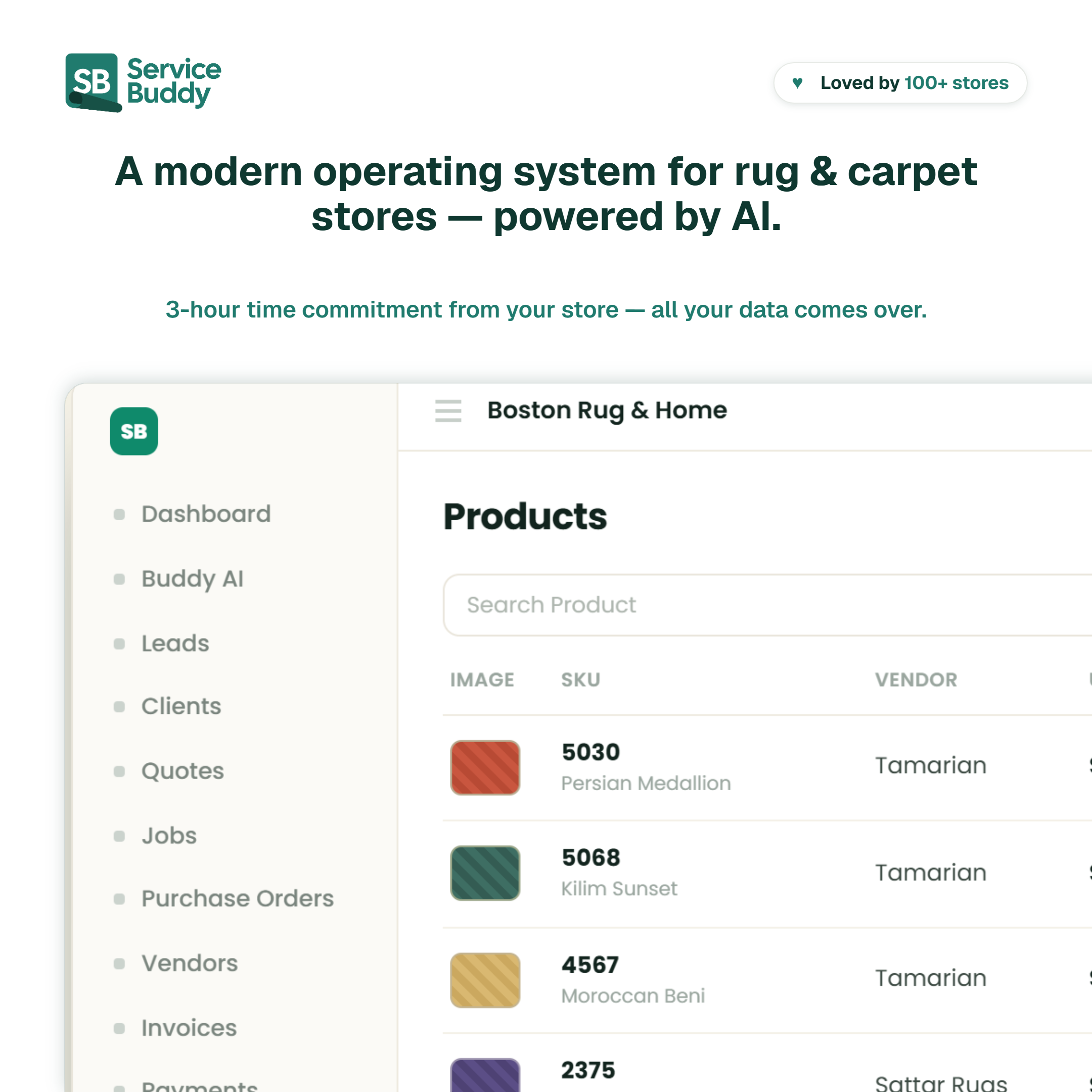The image size is (1092, 1092).
Task: Click the bullet icon beside Invoices
Action: click(x=119, y=1028)
